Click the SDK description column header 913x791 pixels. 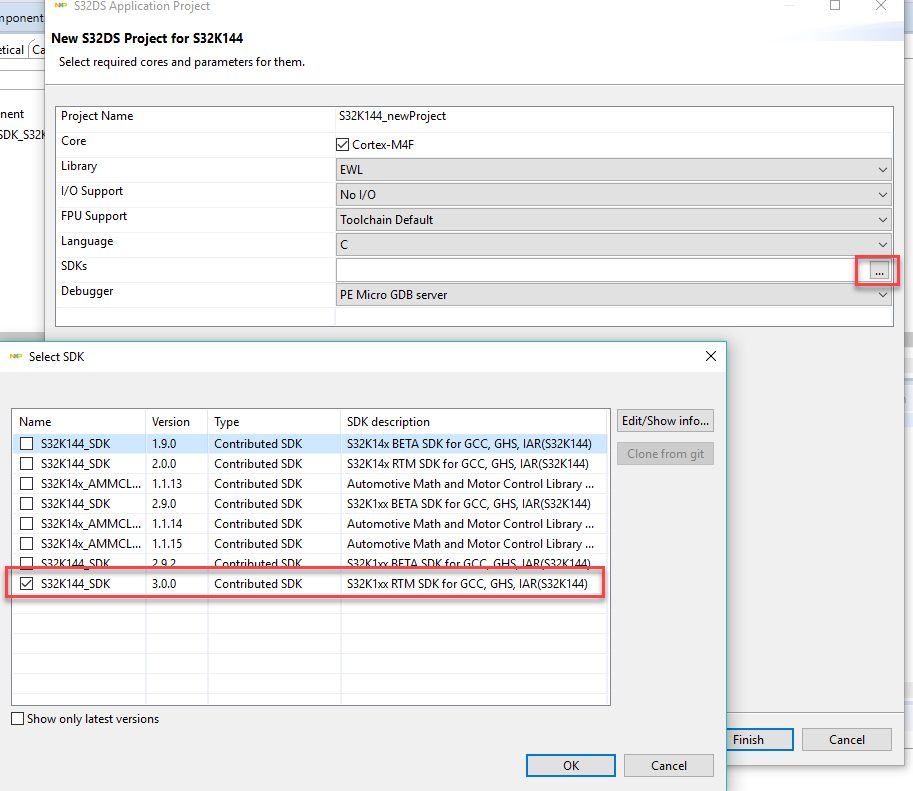[473, 422]
